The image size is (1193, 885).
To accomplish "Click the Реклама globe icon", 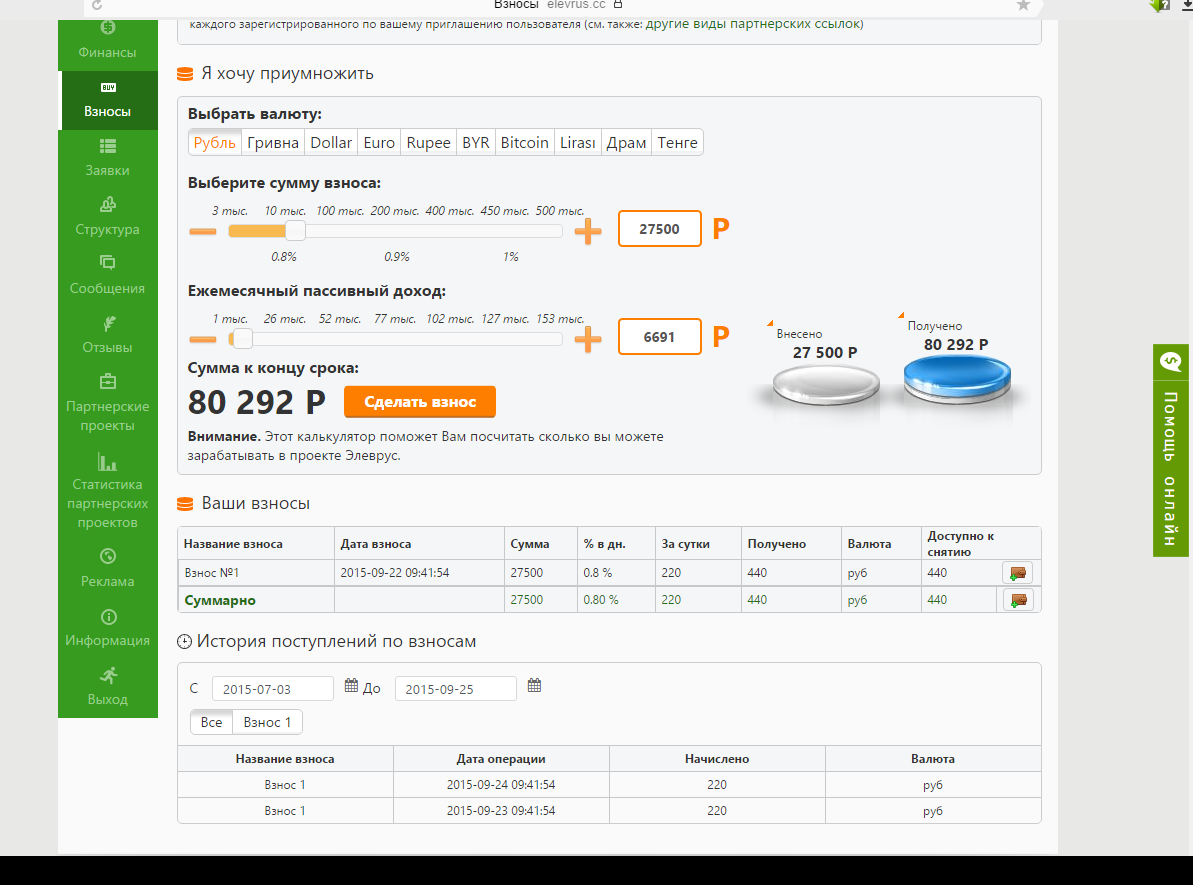I will 108,556.
